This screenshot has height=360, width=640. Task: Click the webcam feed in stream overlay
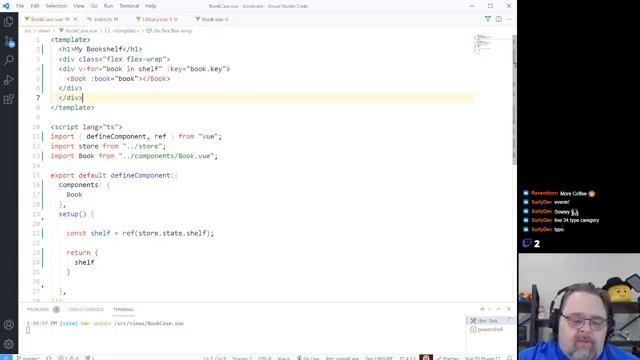click(x=579, y=307)
